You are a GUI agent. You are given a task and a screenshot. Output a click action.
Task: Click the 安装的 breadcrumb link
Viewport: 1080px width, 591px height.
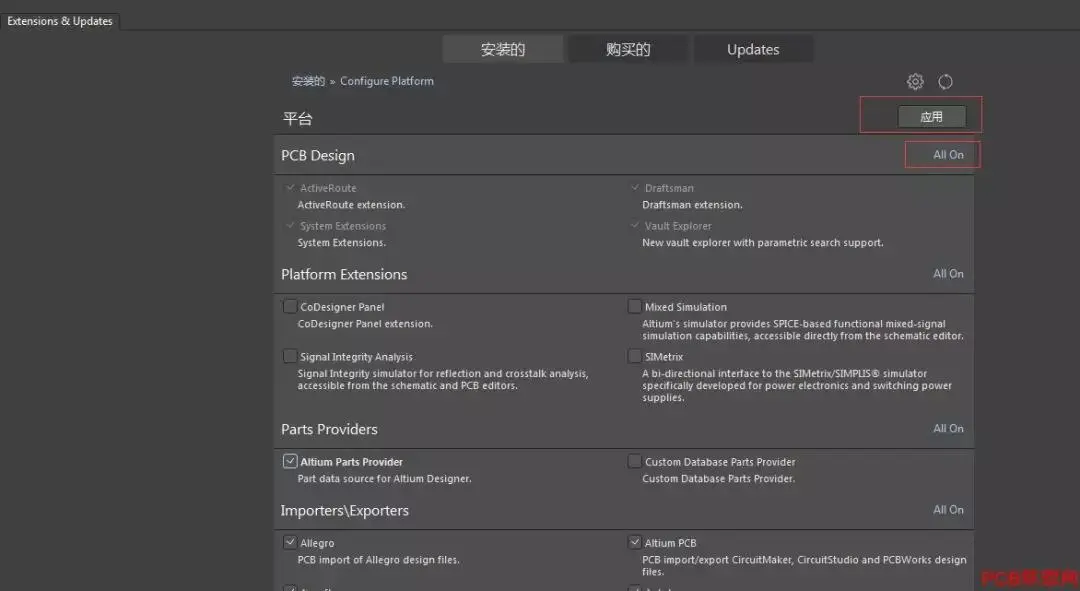(308, 81)
